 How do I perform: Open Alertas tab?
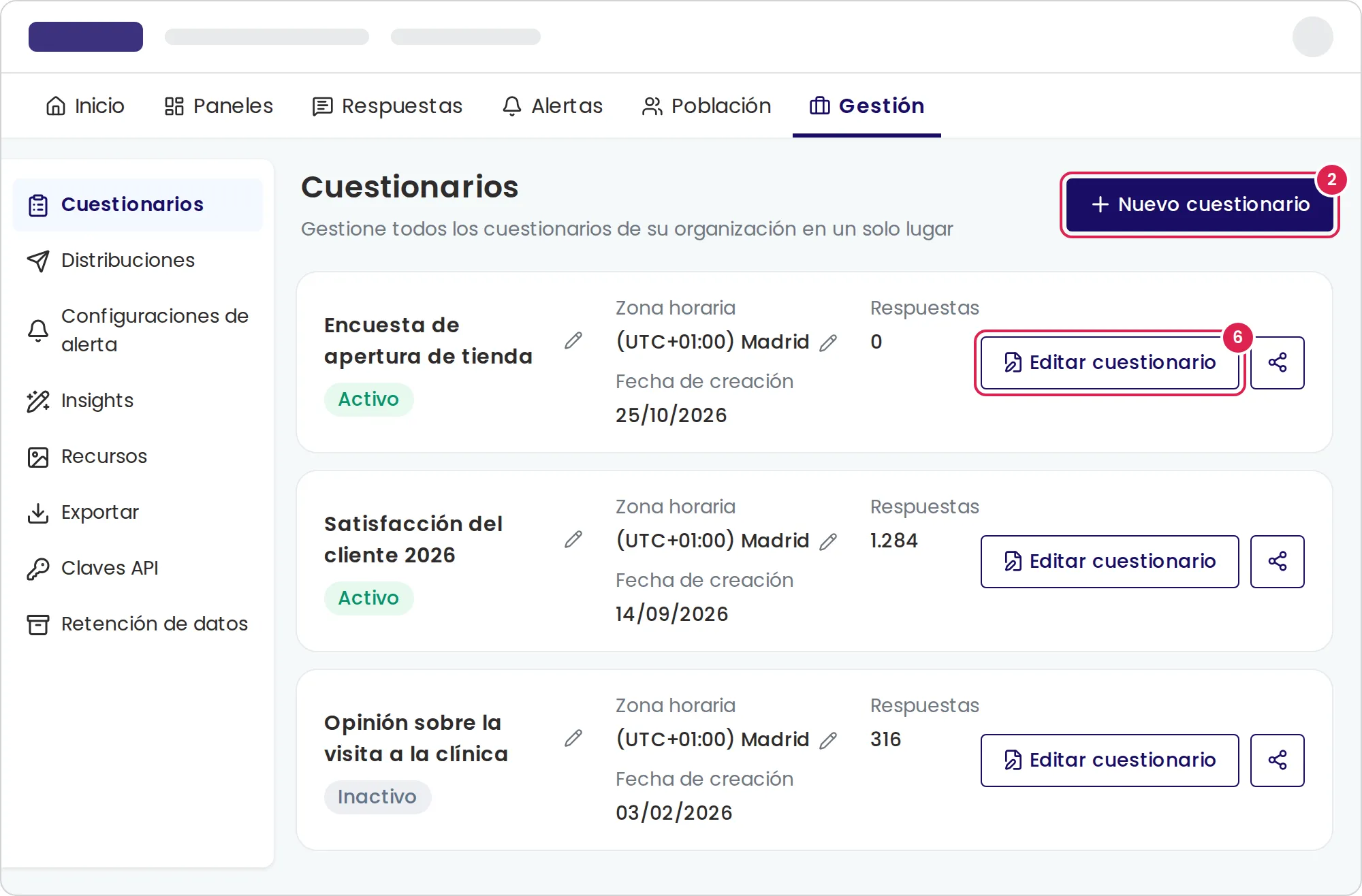(x=552, y=106)
